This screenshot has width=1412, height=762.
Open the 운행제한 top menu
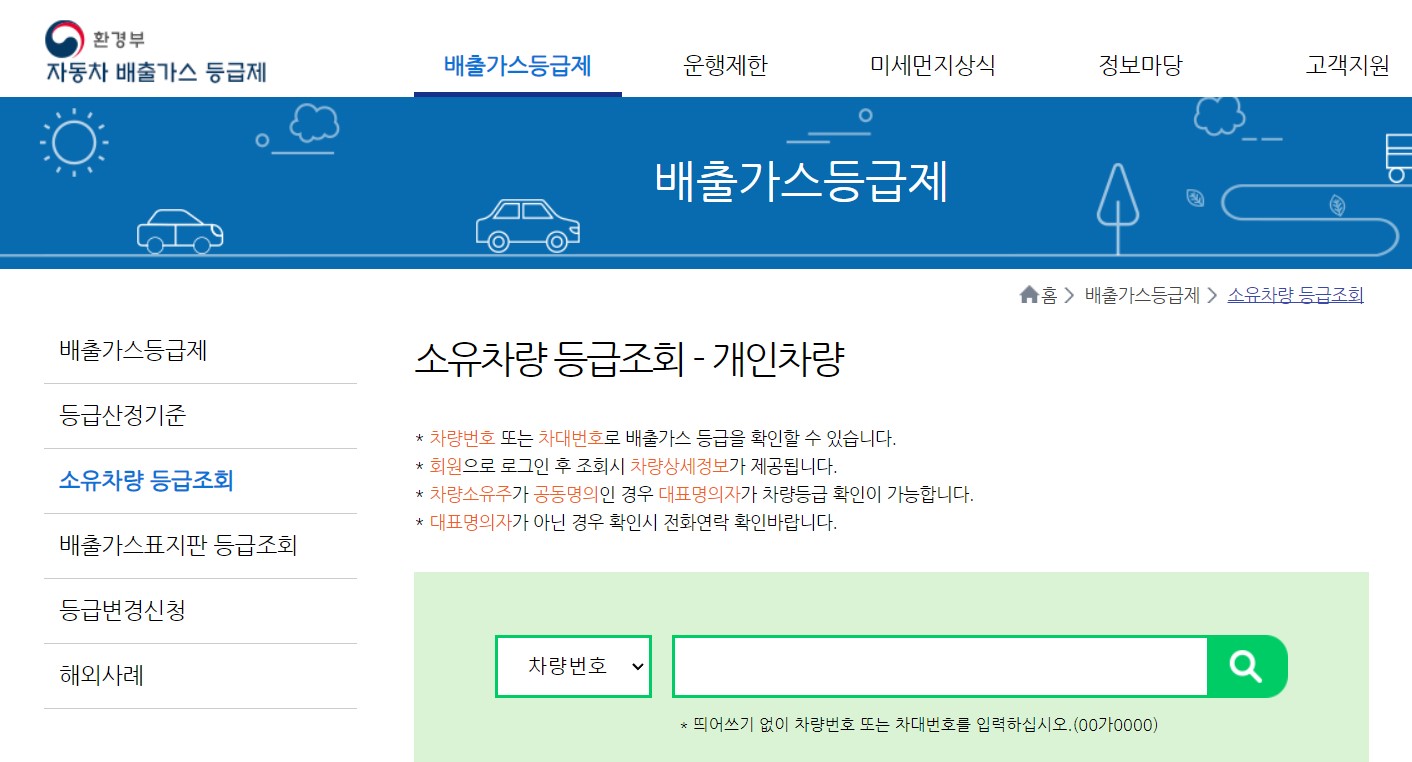pyautogui.click(x=726, y=66)
